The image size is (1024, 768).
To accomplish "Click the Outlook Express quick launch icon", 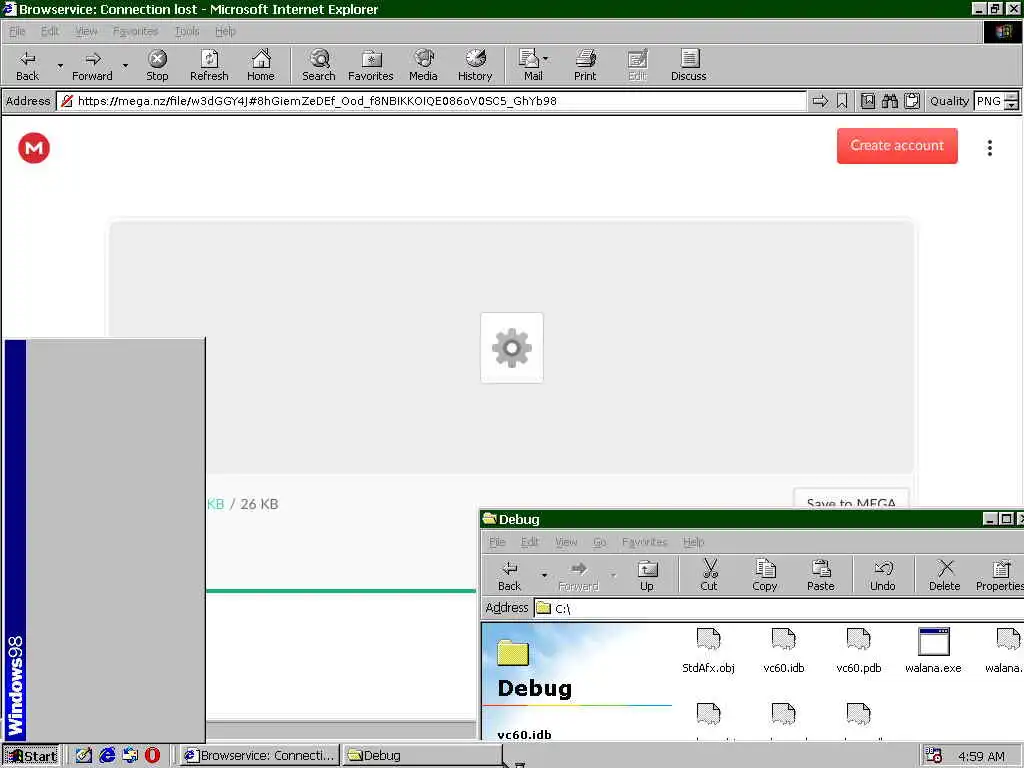I will point(130,755).
